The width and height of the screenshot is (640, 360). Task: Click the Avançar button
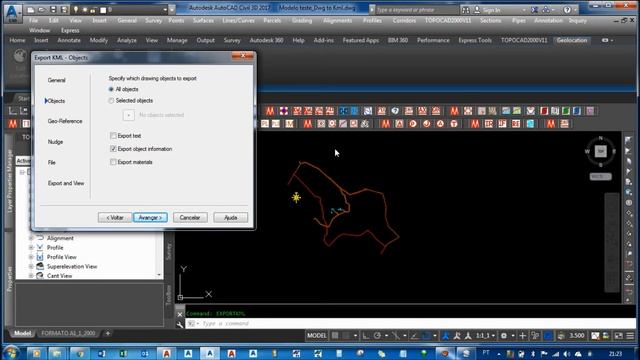(150, 218)
